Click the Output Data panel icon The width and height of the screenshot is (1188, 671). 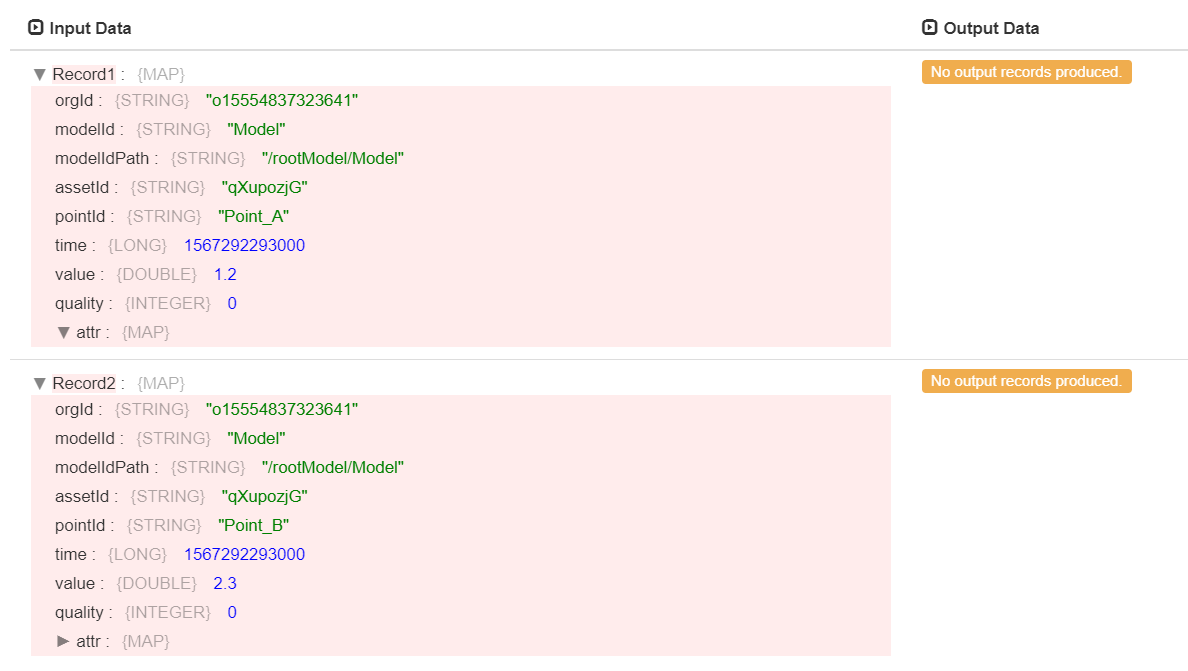coord(930,28)
